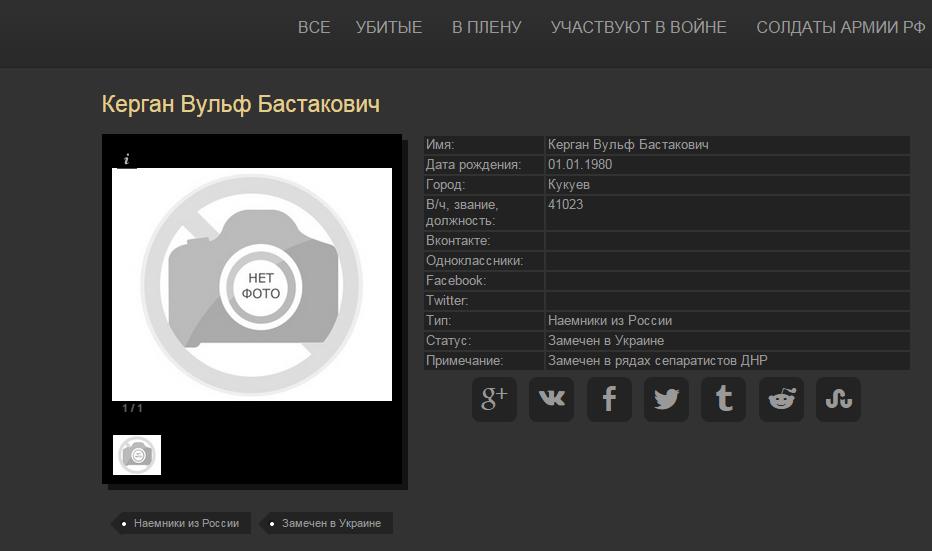This screenshot has height=551, width=932.
Task: Click the Наемники из России tag
Action: coord(181,523)
